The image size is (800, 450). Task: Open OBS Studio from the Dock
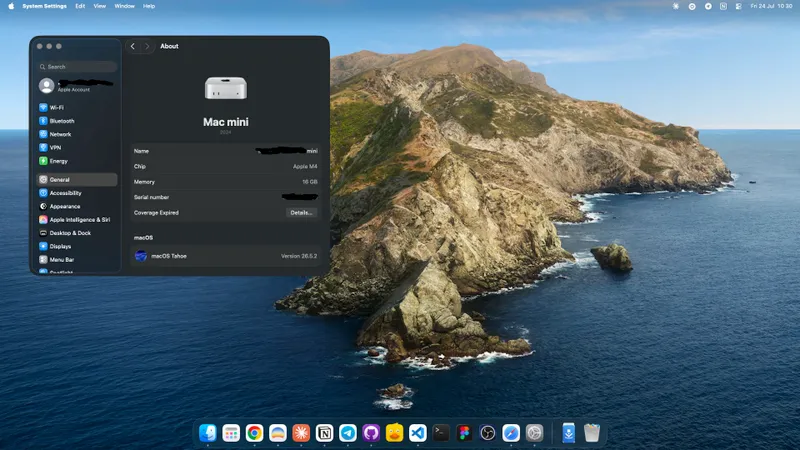(x=488, y=433)
